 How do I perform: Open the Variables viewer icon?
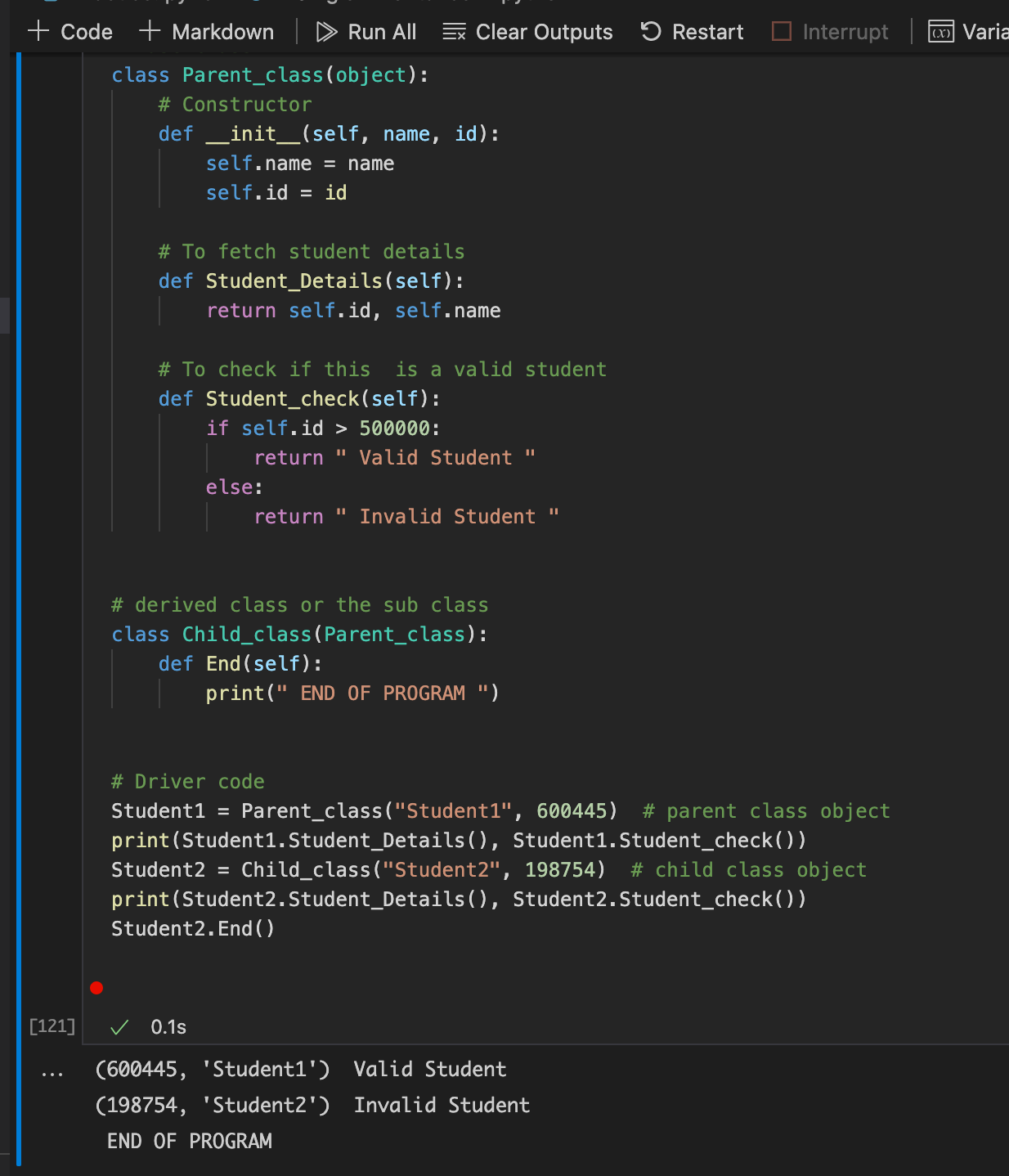940,31
